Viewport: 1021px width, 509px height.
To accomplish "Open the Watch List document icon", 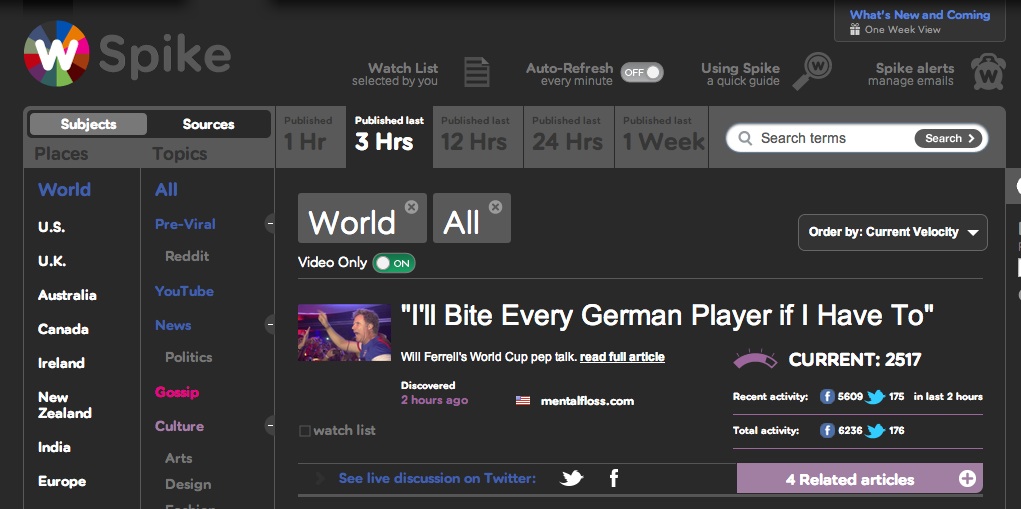I will point(477,72).
